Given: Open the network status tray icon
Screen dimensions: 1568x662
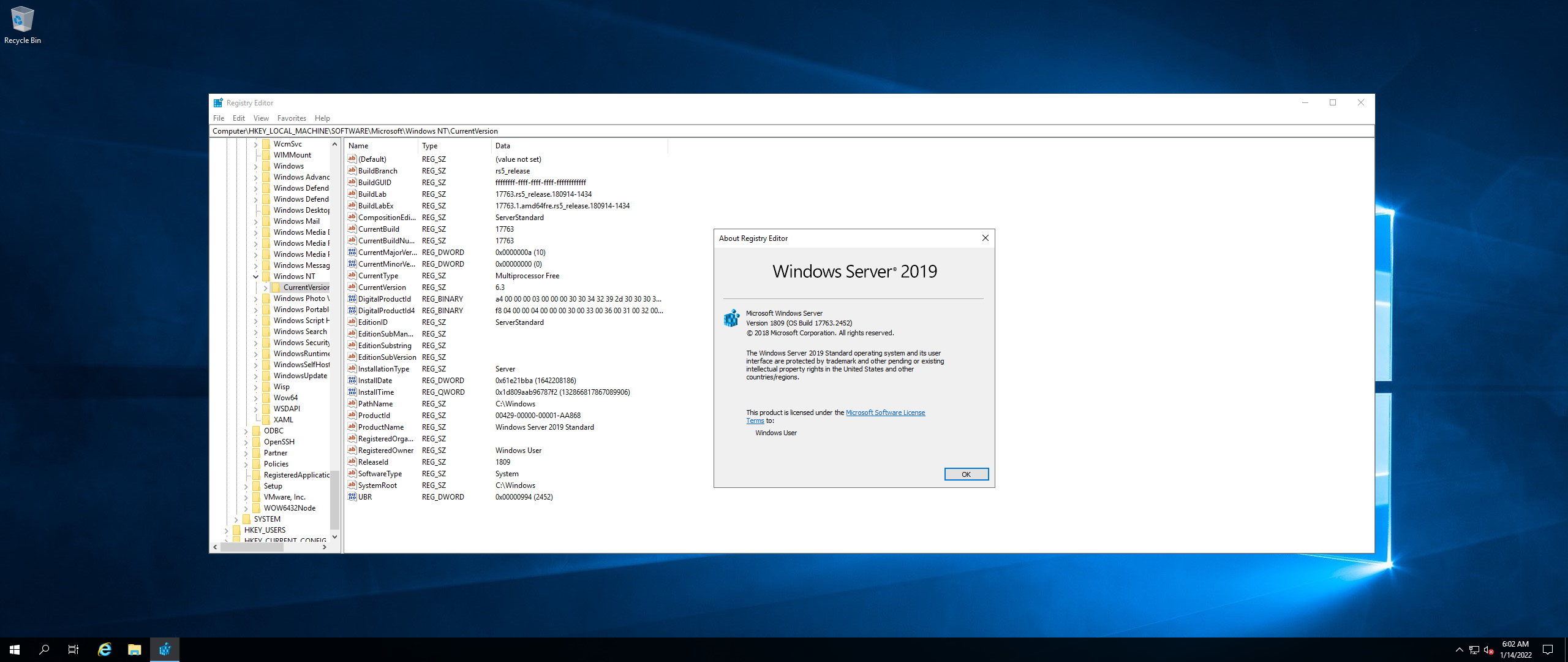Looking at the screenshot, I should [1474, 650].
